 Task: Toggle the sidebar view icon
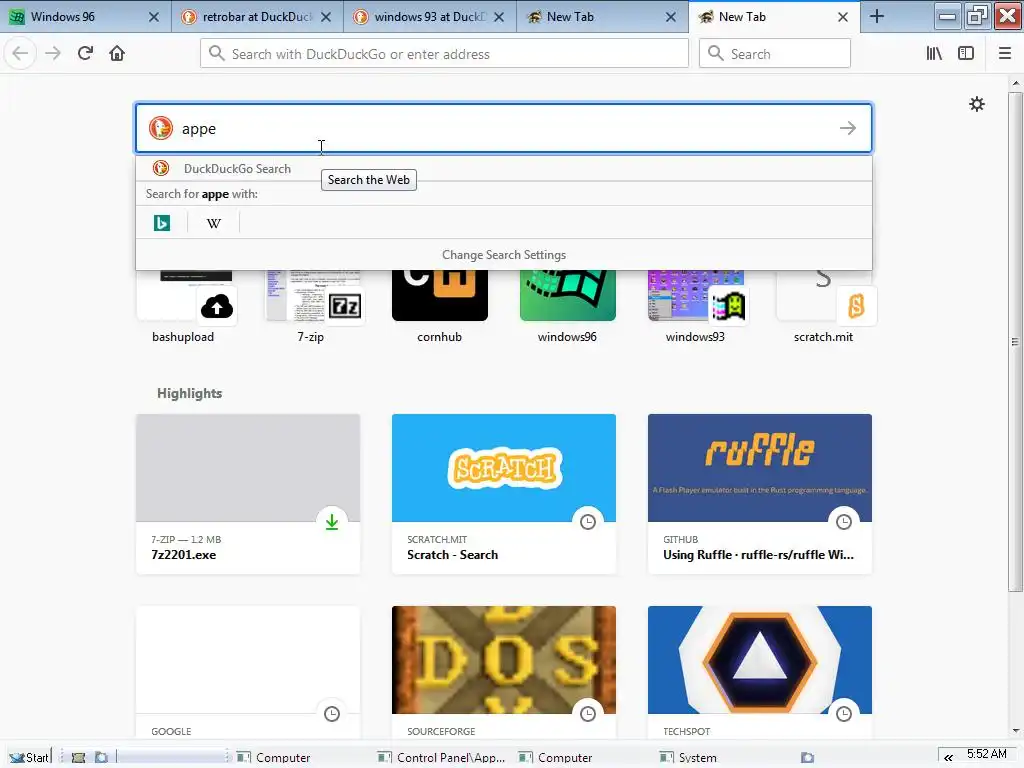[x=966, y=54]
